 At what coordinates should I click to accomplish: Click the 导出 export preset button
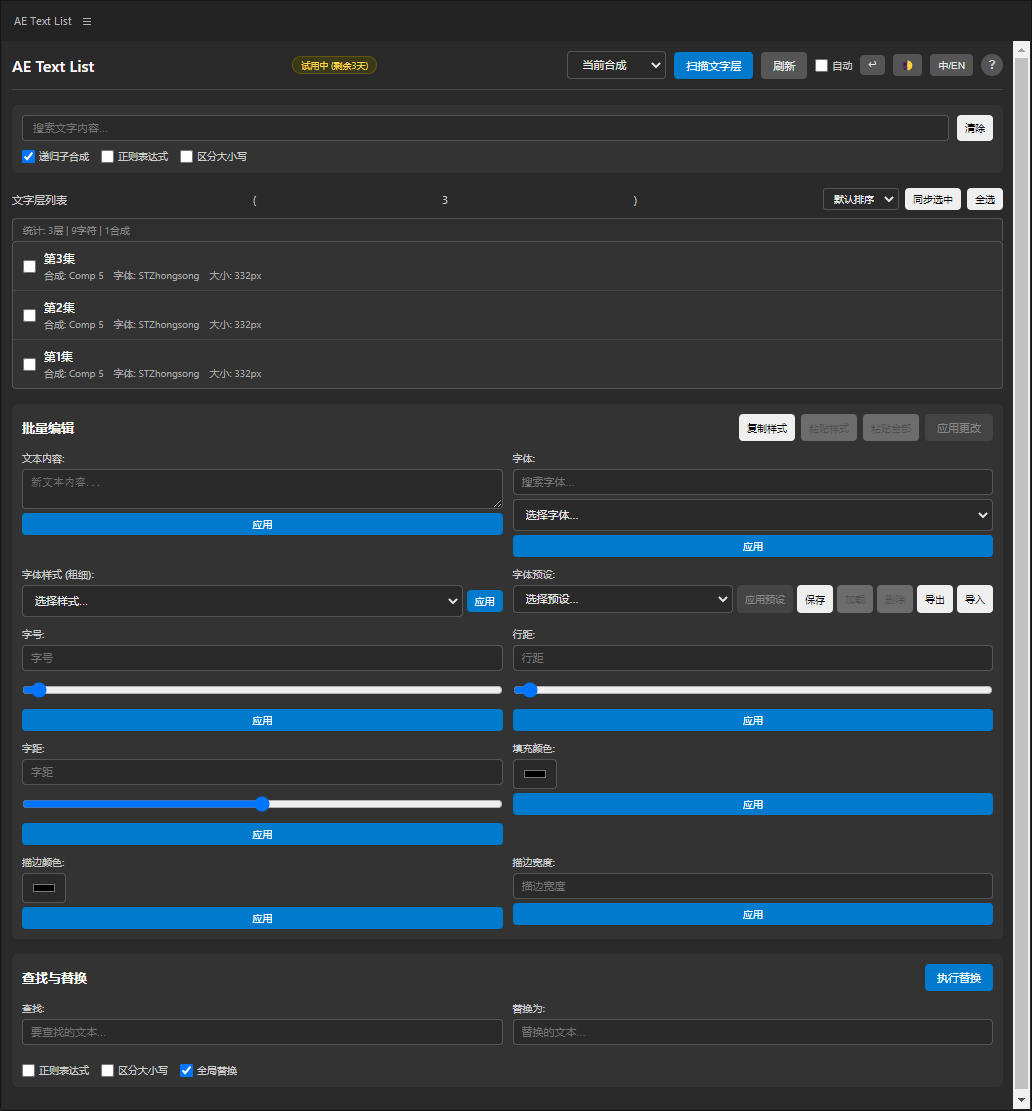[934, 600]
